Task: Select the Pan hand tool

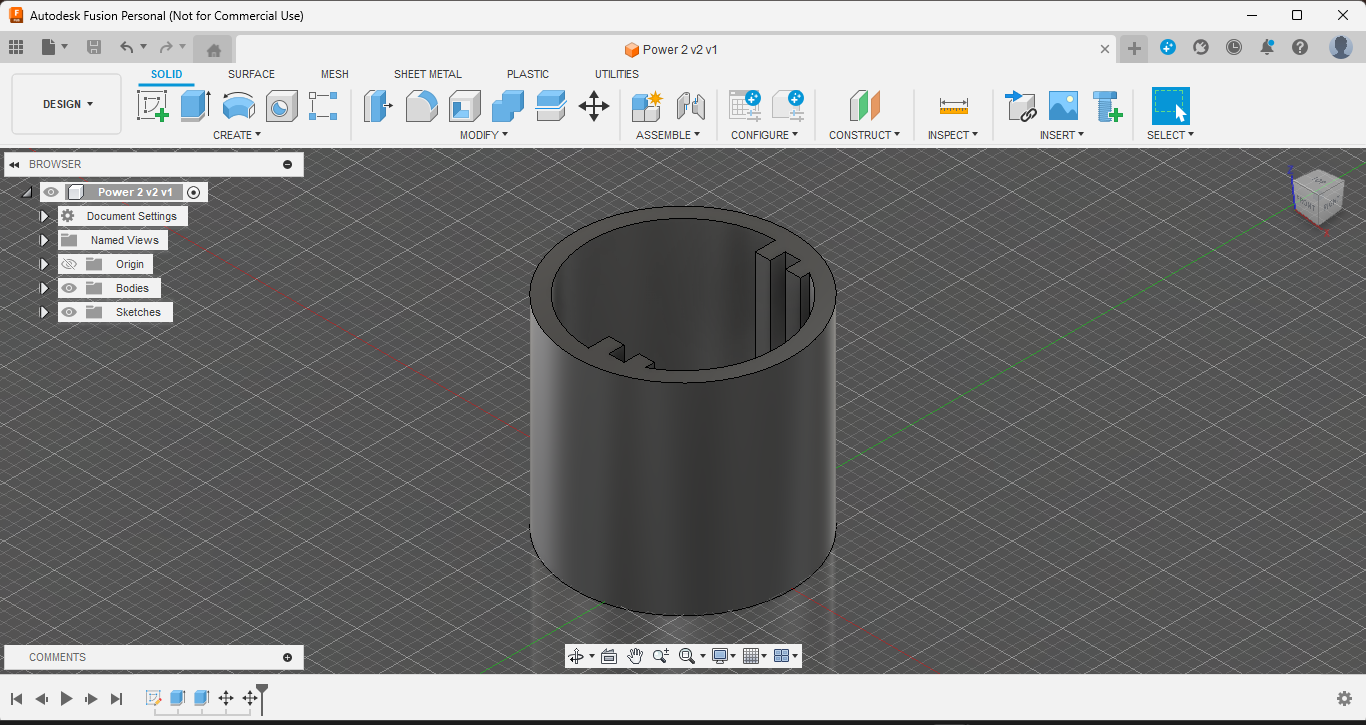Action: tap(635, 656)
